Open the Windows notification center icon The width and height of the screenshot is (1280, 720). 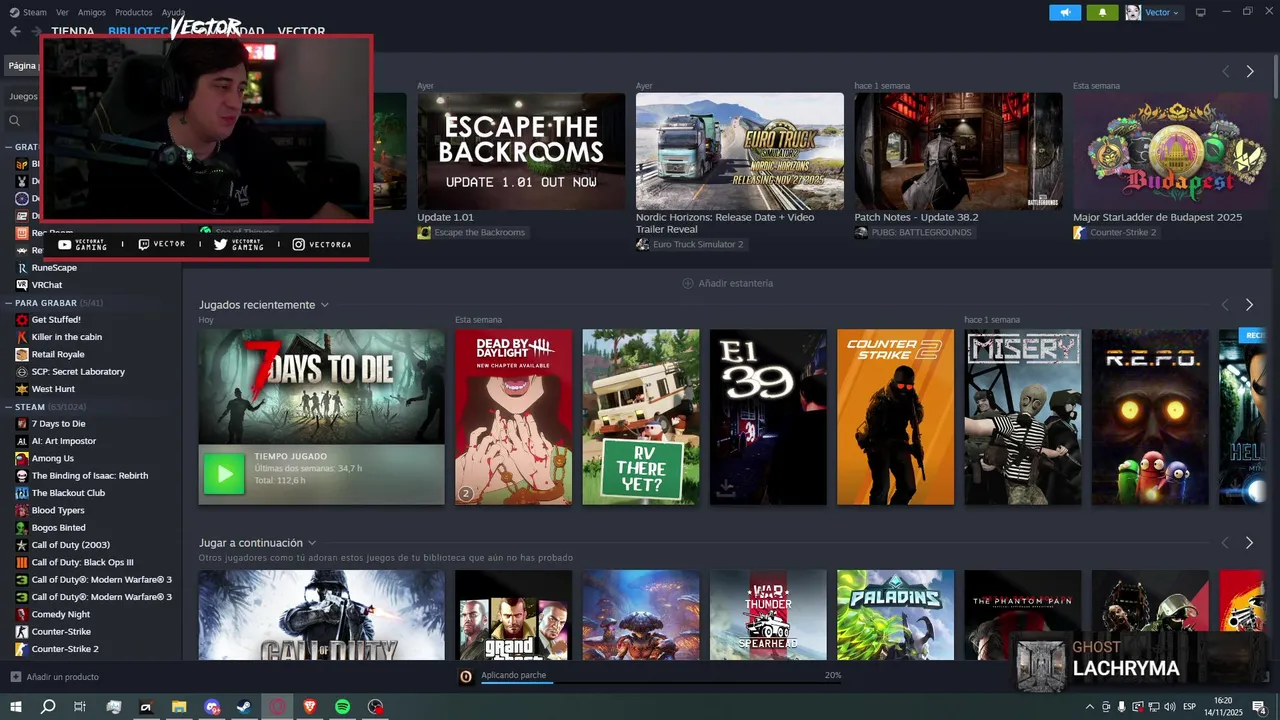1259,707
